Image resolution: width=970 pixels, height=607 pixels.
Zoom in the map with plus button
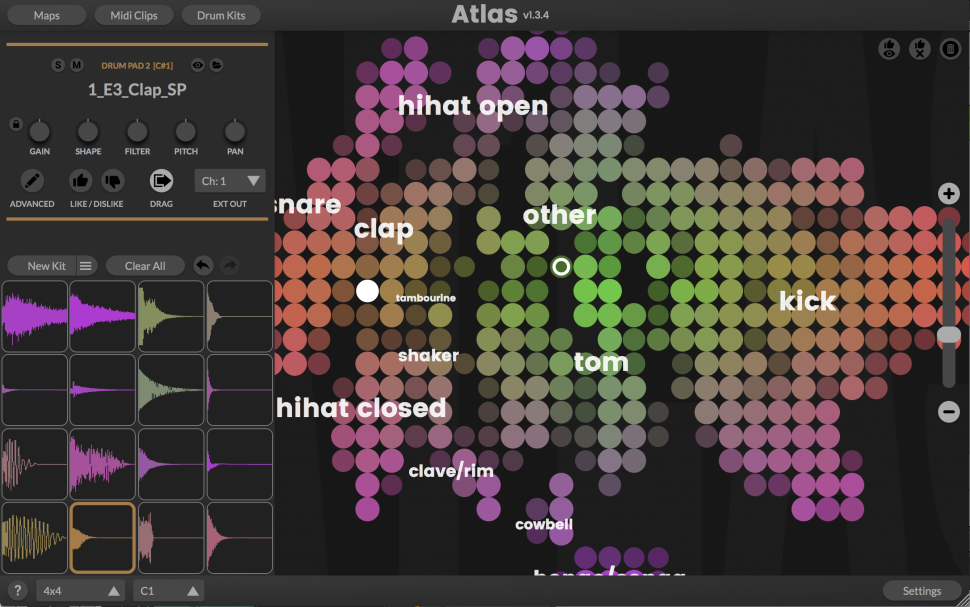(x=948, y=194)
